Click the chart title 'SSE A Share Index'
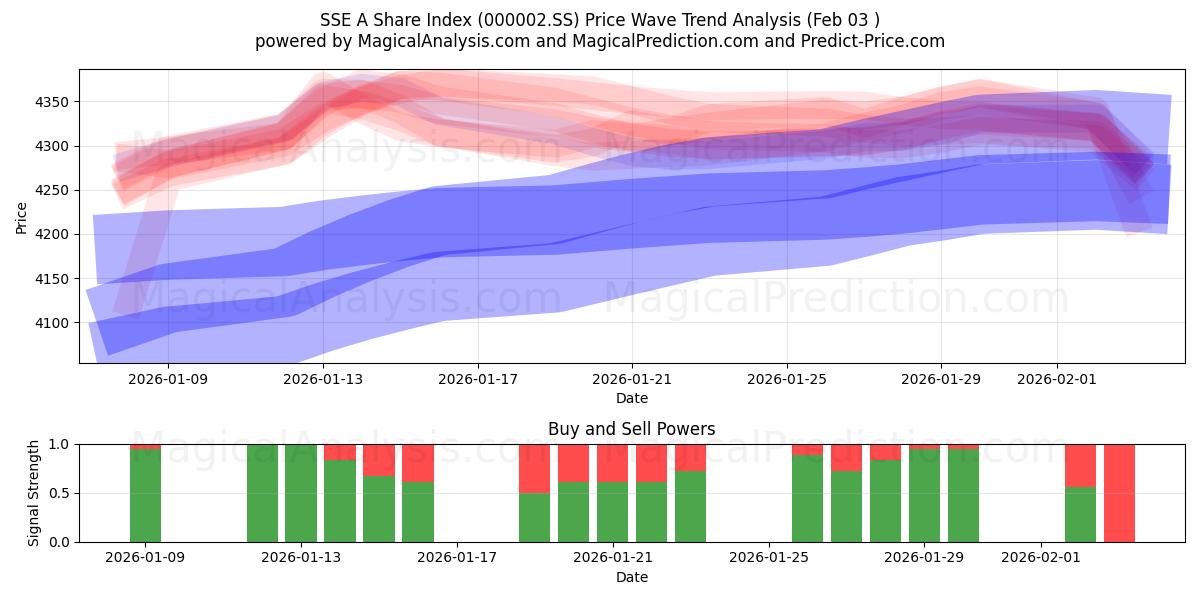The width and height of the screenshot is (1200, 600). [x=599, y=20]
